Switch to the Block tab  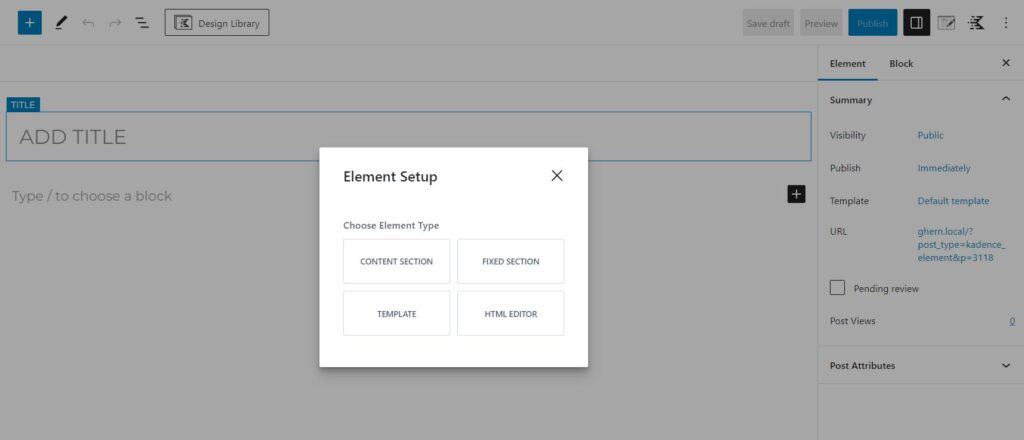[x=901, y=63]
